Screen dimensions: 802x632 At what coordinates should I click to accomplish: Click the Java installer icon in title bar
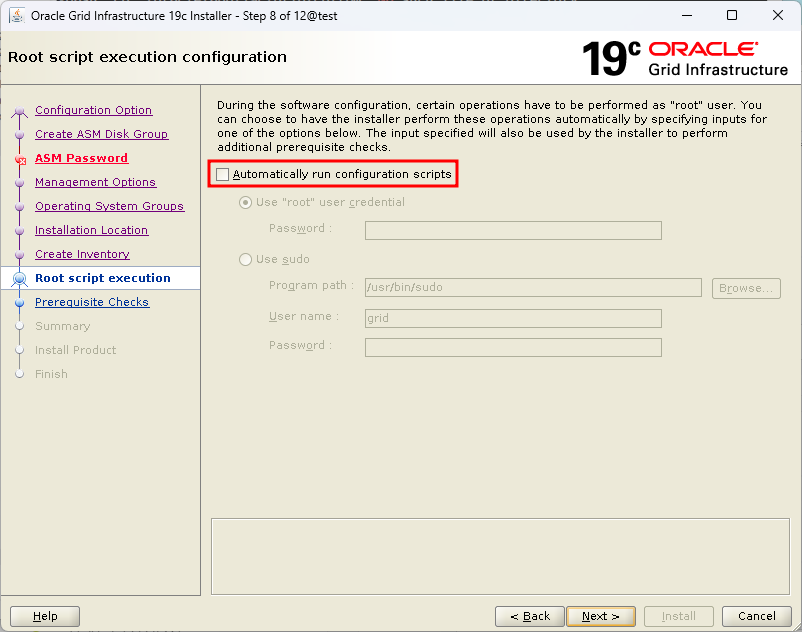(17, 15)
